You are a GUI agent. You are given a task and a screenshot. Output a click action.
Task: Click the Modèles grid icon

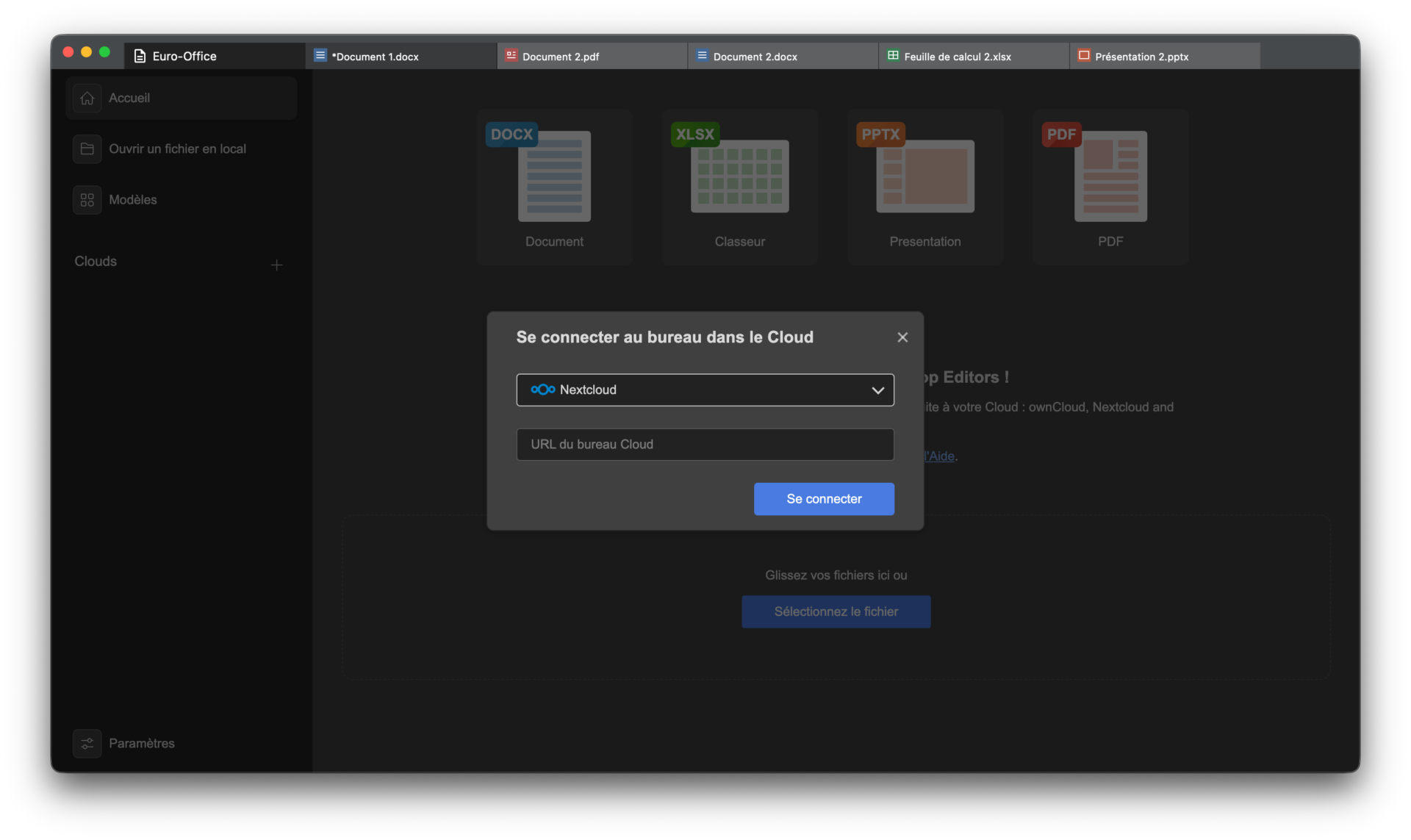point(87,199)
